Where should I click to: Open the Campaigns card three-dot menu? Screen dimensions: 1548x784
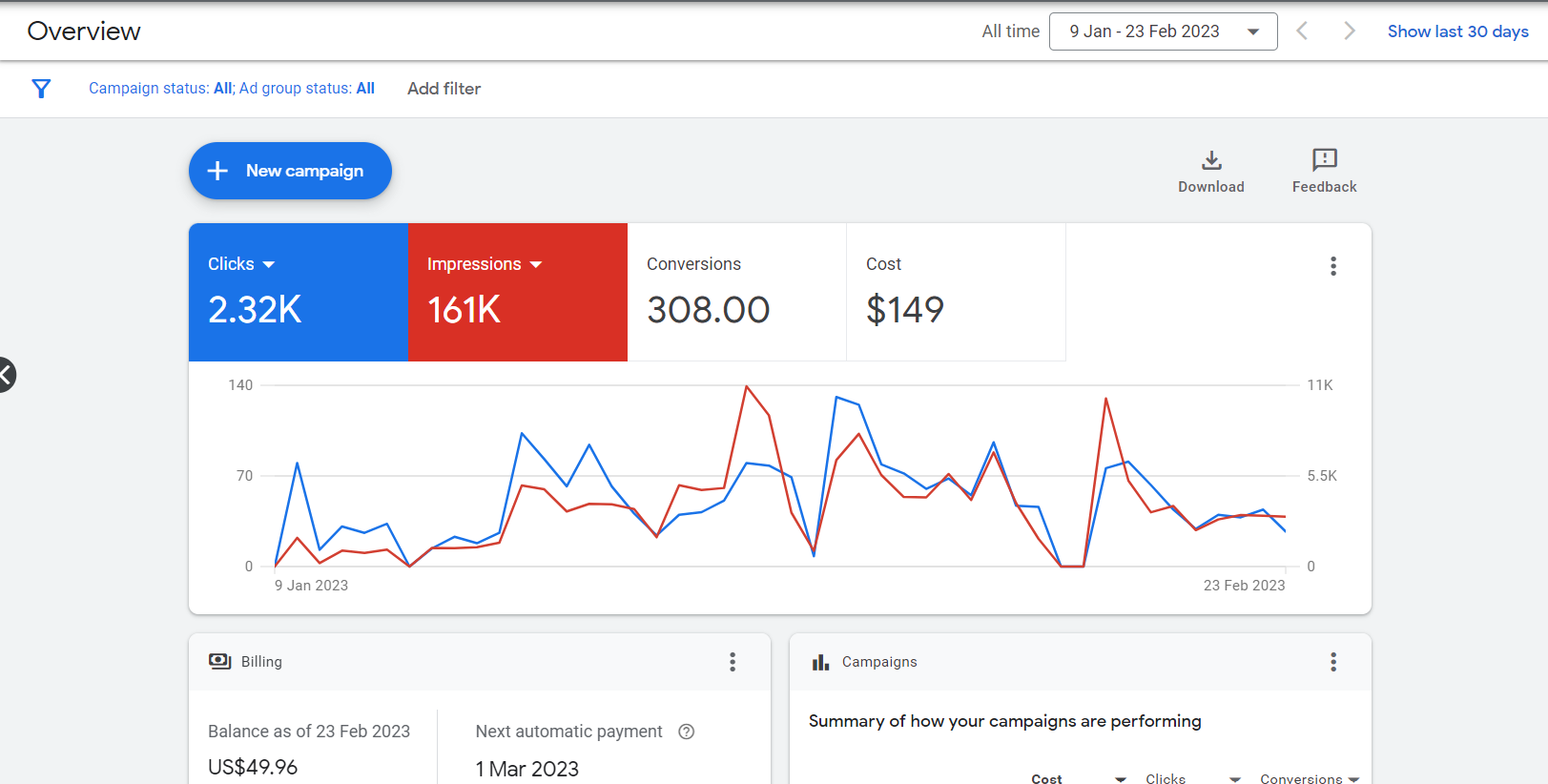[x=1332, y=662]
